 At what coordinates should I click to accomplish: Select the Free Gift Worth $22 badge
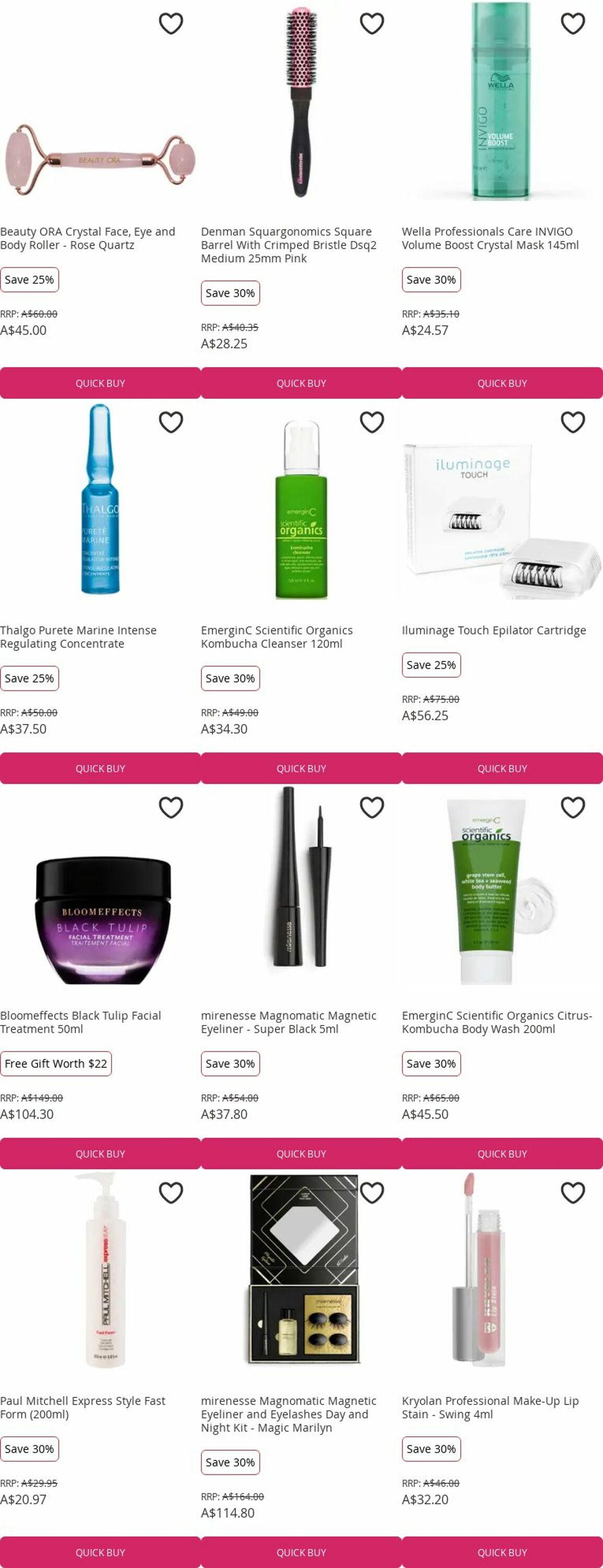point(56,1064)
